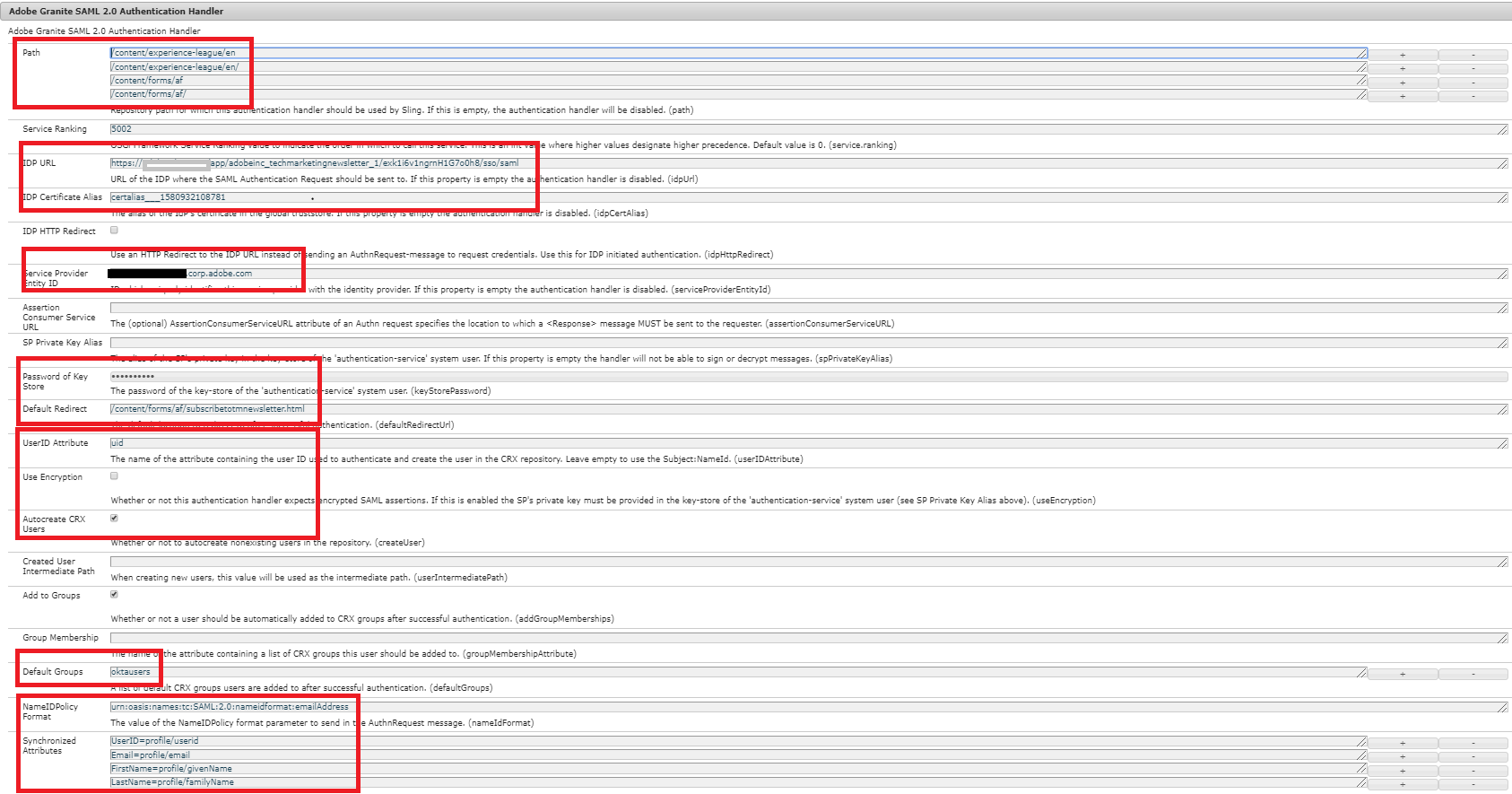
Task: Click the LastName=profile/familyName attribute field
Action: click(738, 782)
